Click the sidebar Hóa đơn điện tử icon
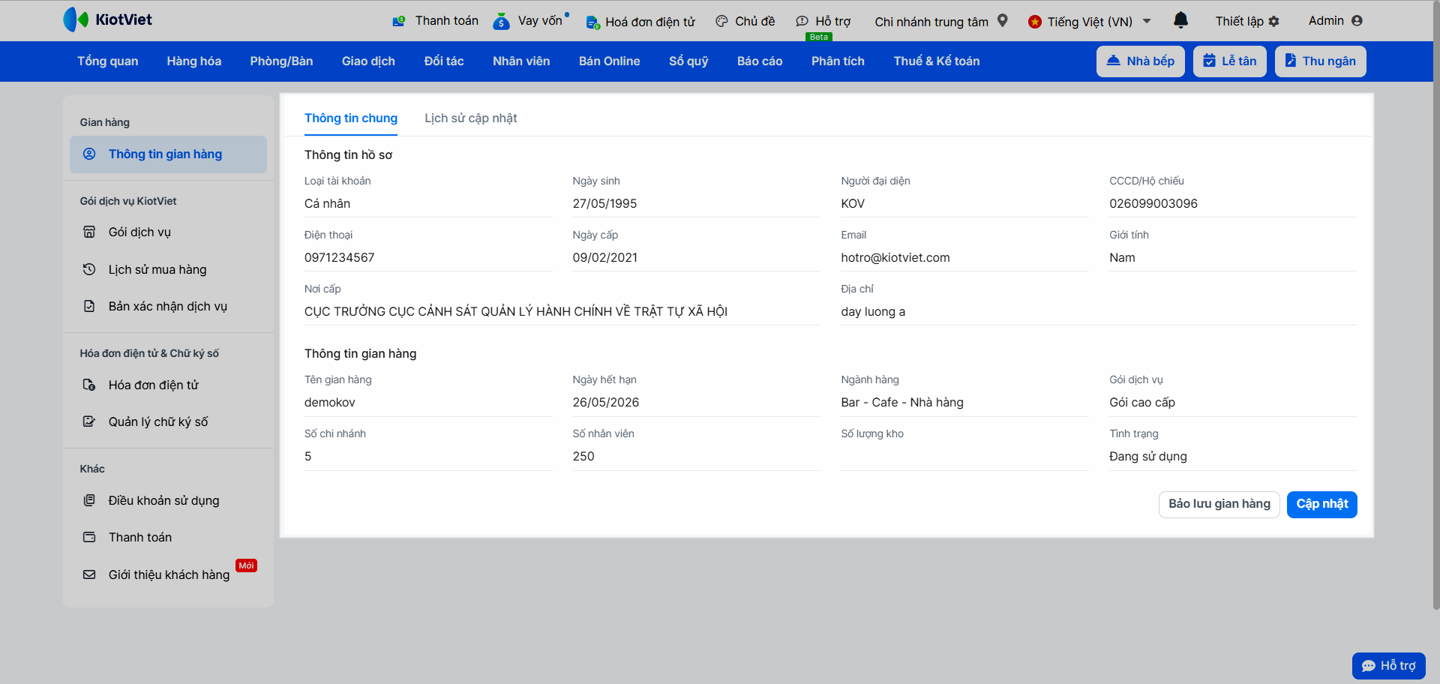The width and height of the screenshot is (1440, 684). coord(89,385)
